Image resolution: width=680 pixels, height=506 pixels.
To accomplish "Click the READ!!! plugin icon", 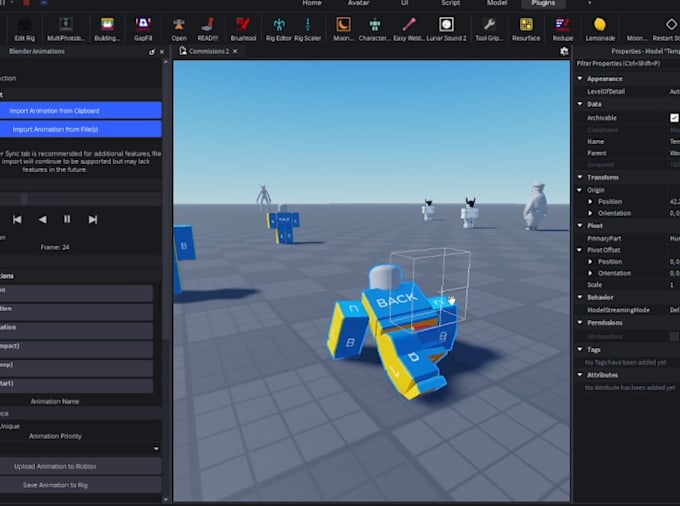I will [208, 29].
